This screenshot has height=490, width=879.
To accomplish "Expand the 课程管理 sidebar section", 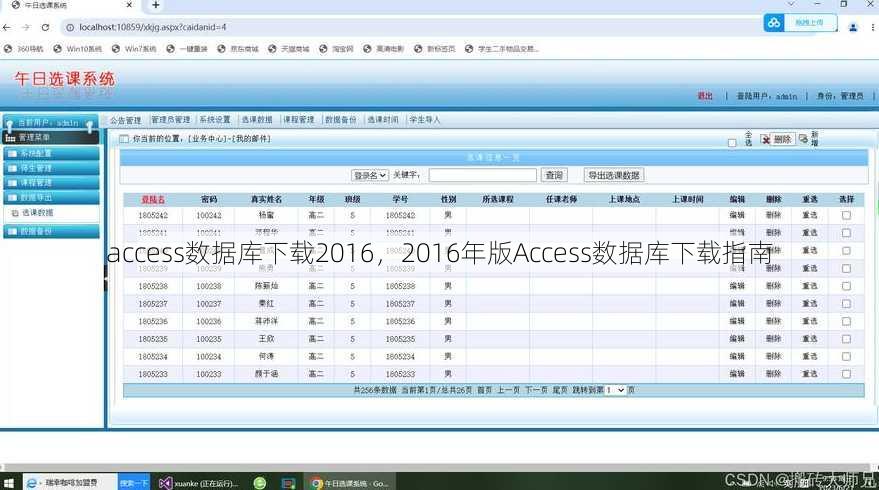I will click(x=52, y=183).
